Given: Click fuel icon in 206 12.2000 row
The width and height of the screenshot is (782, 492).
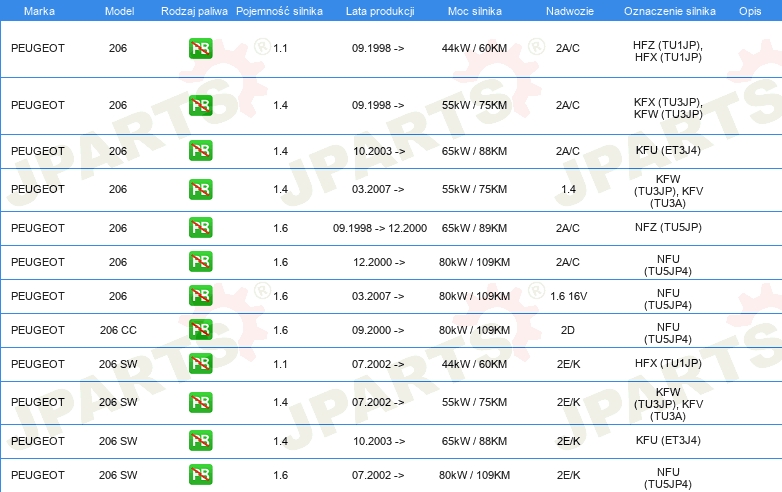Looking at the screenshot, I should 200,262.
